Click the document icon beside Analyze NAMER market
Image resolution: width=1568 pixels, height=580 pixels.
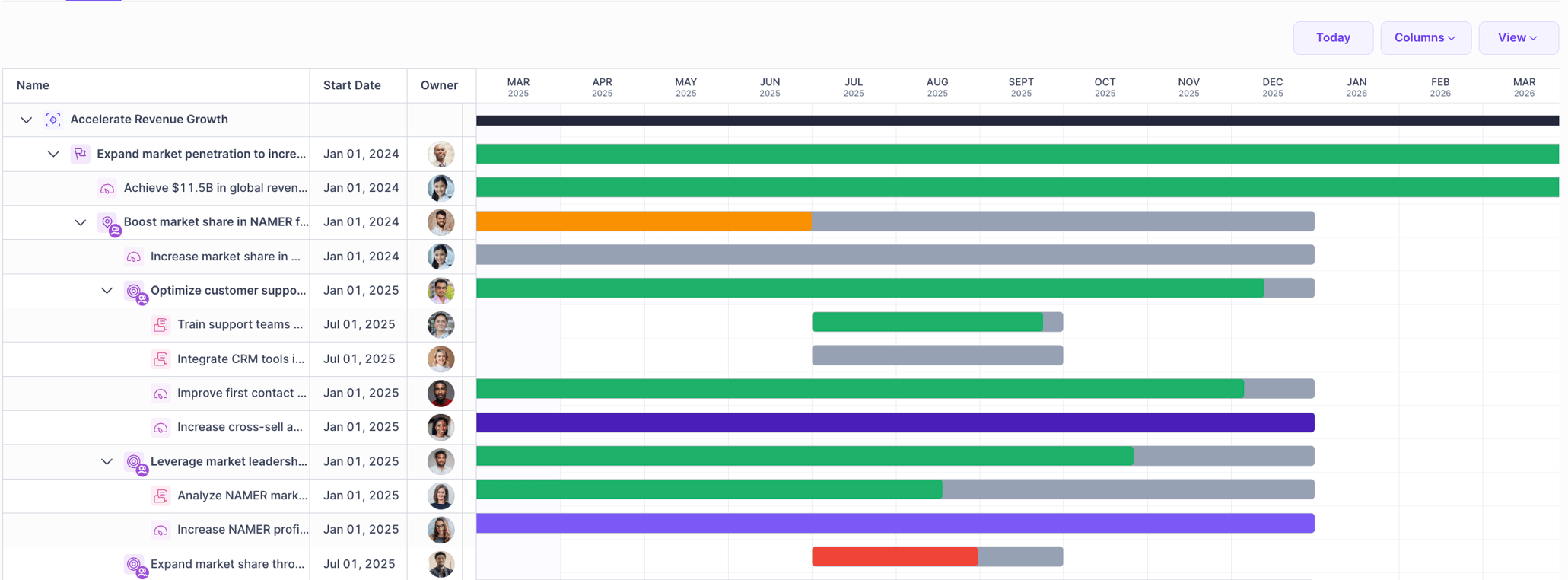[x=161, y=496]
